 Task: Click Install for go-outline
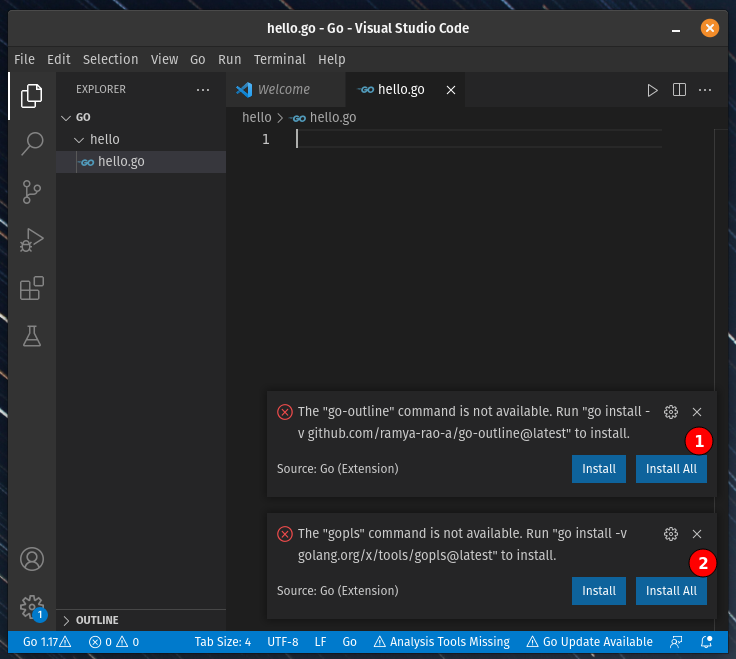pyautogui.click(x=598, y=469)
